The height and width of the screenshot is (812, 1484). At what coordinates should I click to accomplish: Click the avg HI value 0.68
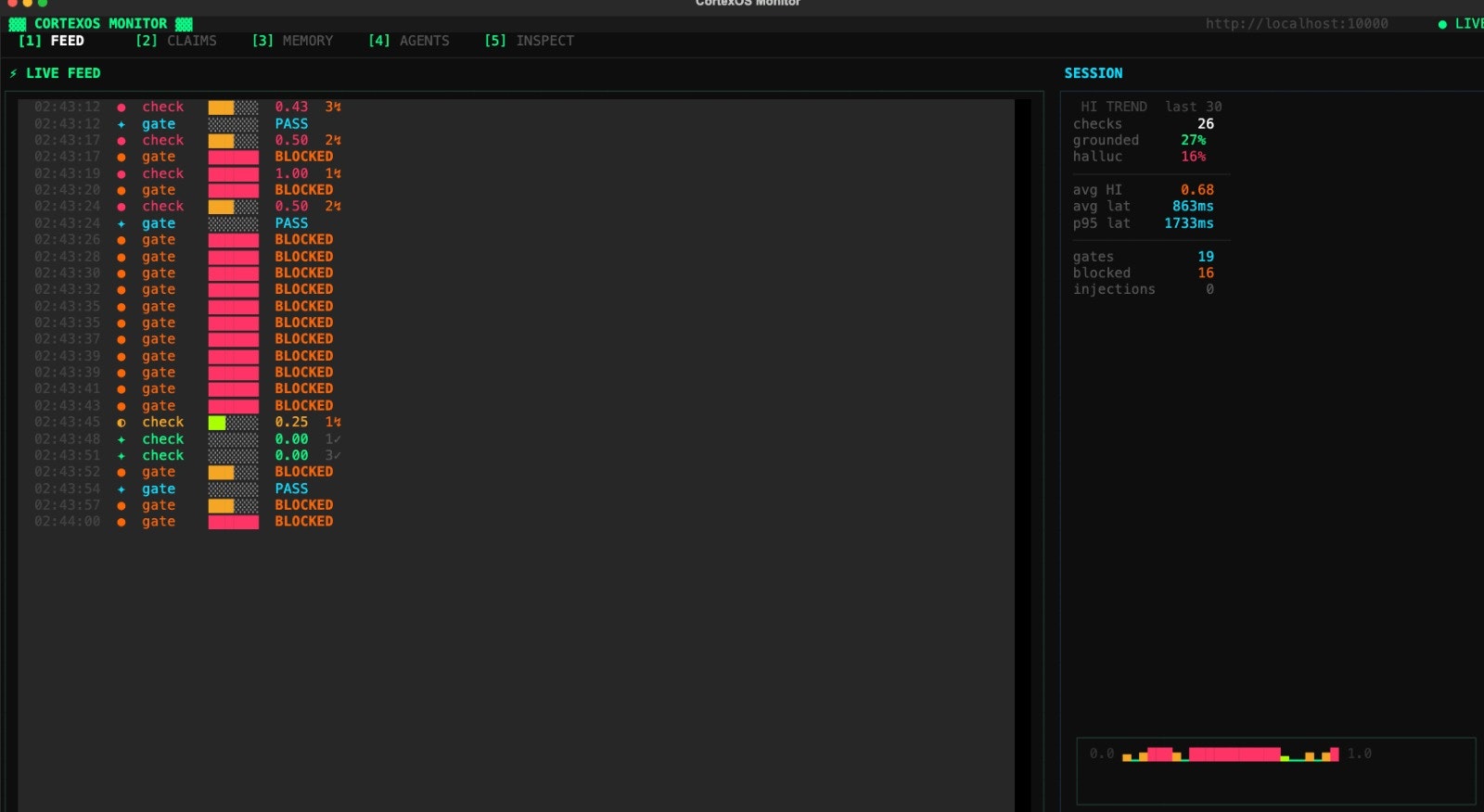click(x=1197, y=190)
